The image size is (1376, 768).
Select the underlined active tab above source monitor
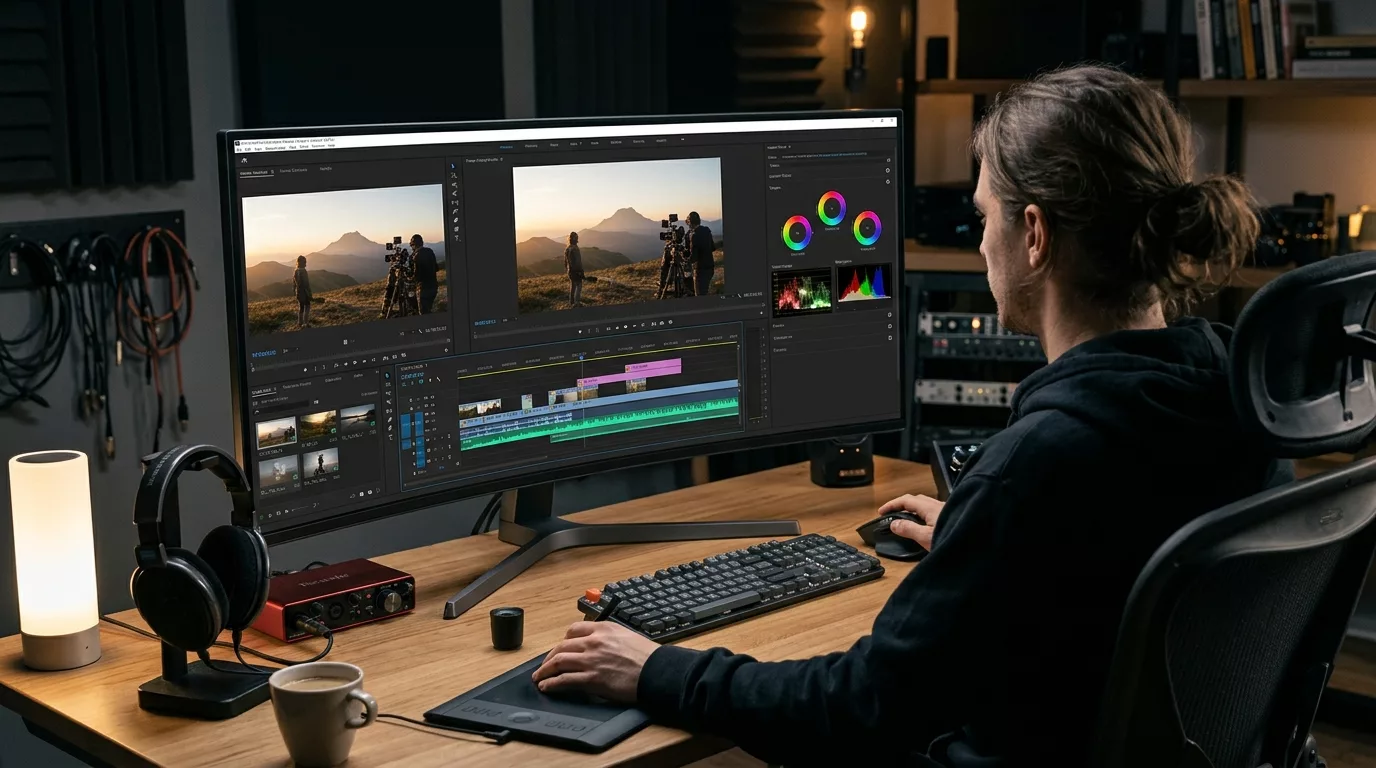pos(255,172)
